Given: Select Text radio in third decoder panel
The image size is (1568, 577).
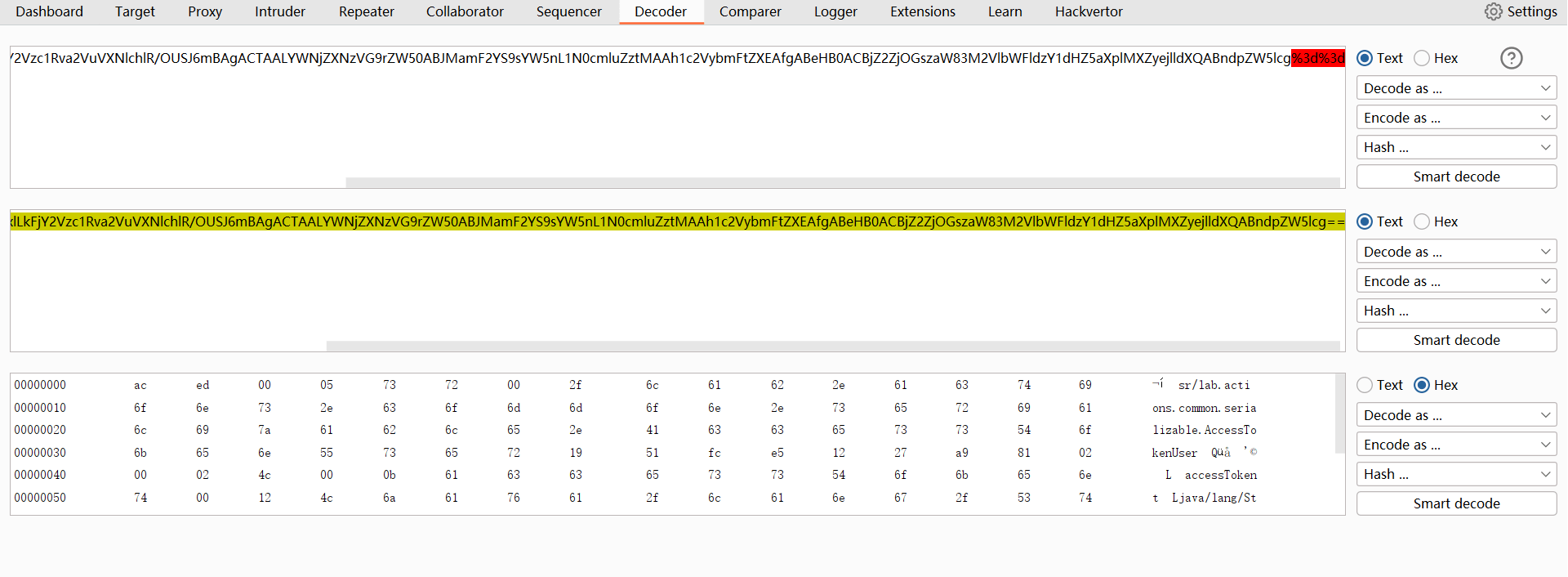Looking at the screenshot, I should click(x=1364, y=385).
